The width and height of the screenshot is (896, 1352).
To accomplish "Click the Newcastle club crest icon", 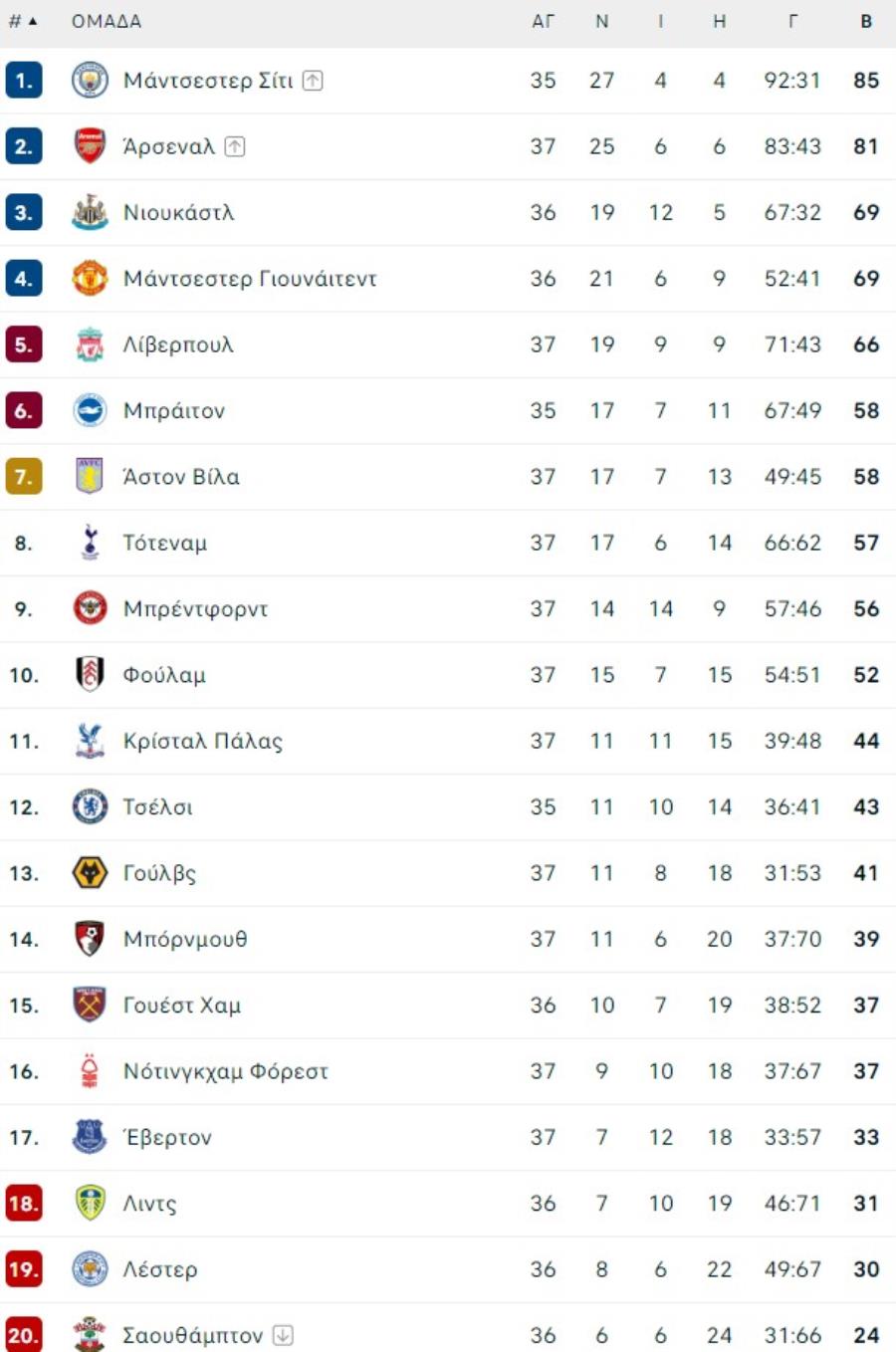I will click(90, 213).
